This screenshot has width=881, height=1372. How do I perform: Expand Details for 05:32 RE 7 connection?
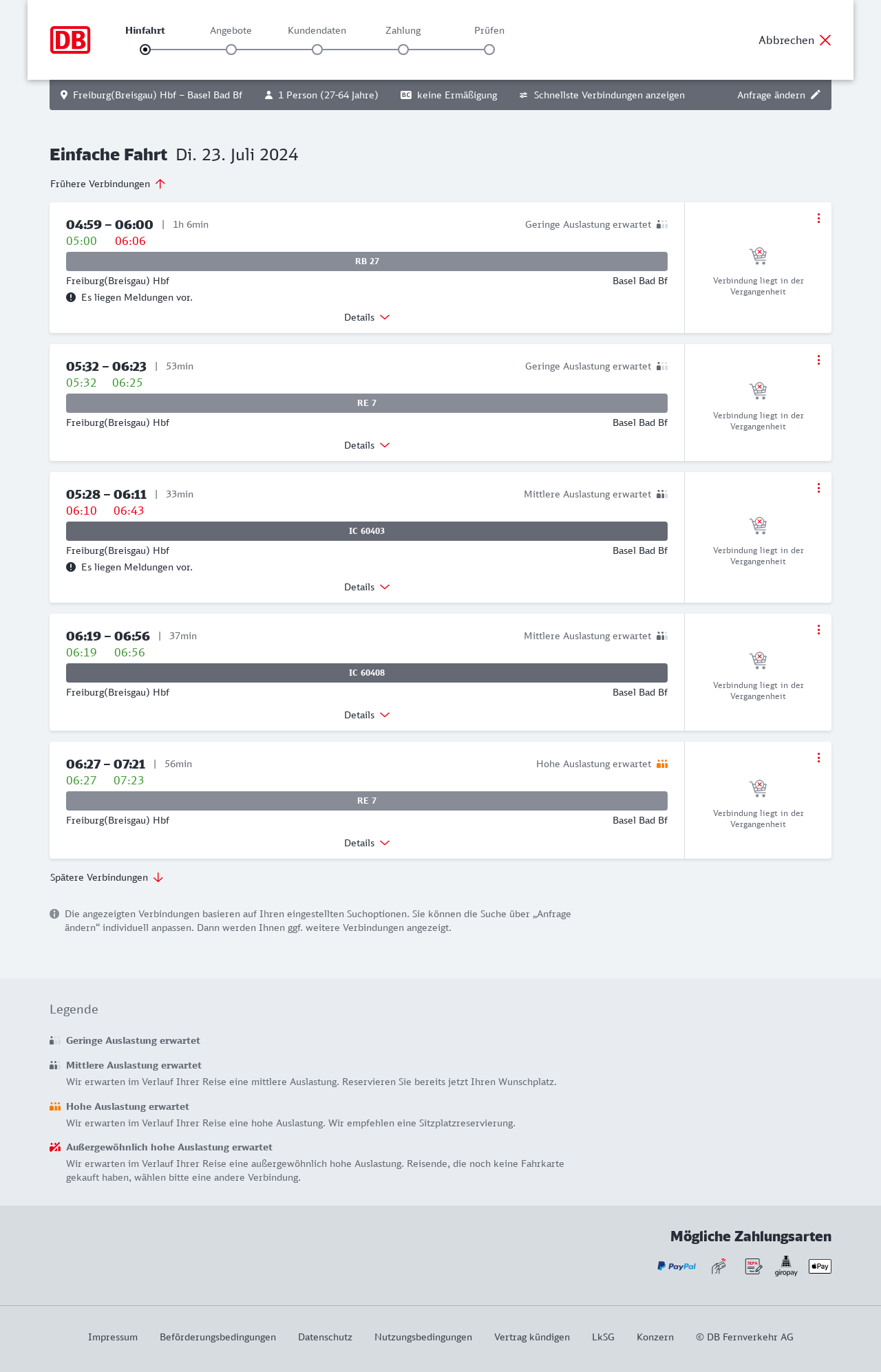(x=367, y=445)
